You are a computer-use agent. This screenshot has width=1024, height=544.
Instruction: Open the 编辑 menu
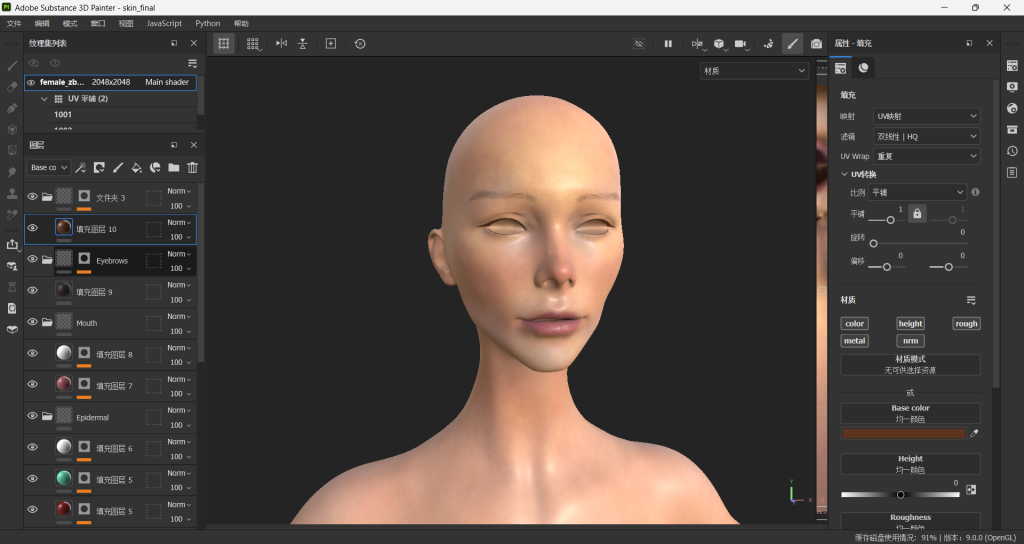(42, 24)
